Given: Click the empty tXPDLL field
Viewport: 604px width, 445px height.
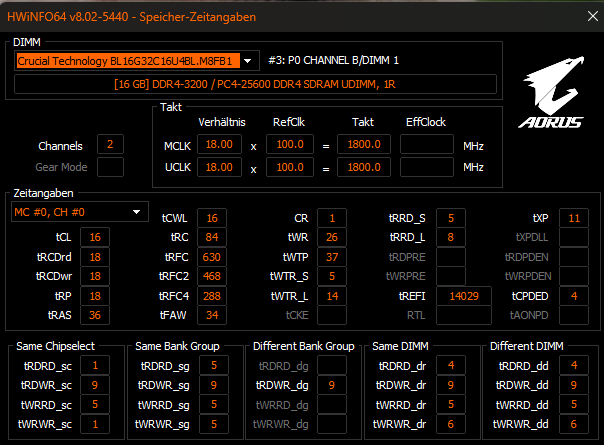Looking at the screenshot, I should pos(574,237).
